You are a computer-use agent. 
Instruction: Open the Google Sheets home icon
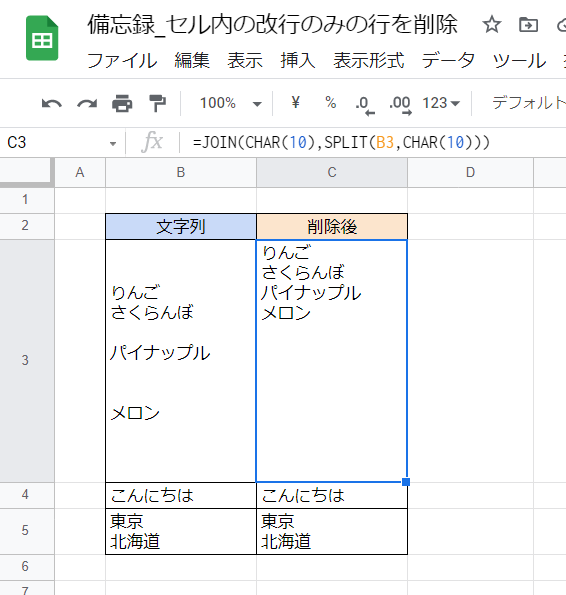click(x=42, y=38)
